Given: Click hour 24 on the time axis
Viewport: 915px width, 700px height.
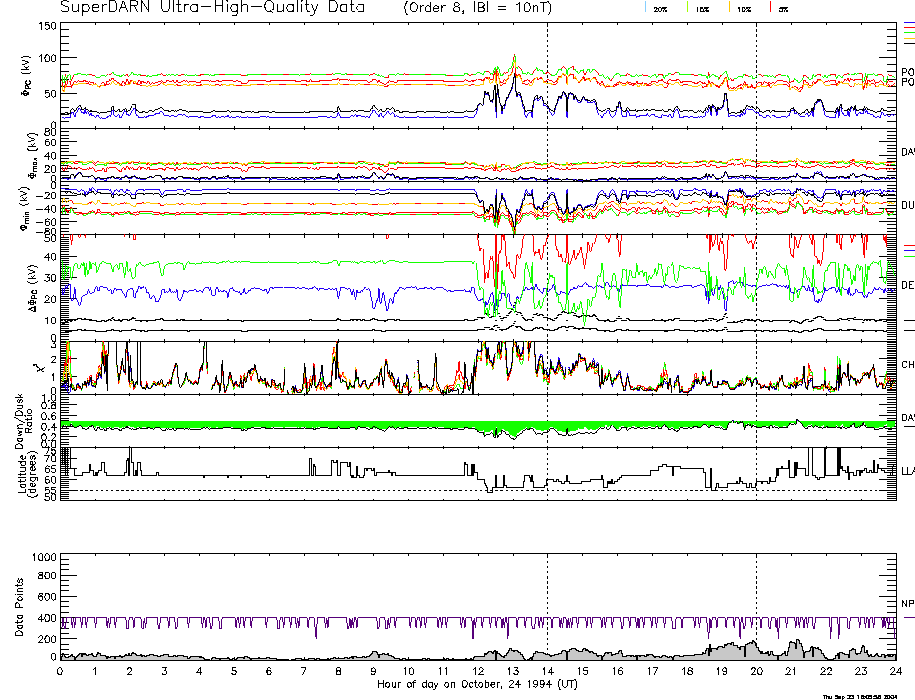Looking at the screenshot, I should click(894, 673).
